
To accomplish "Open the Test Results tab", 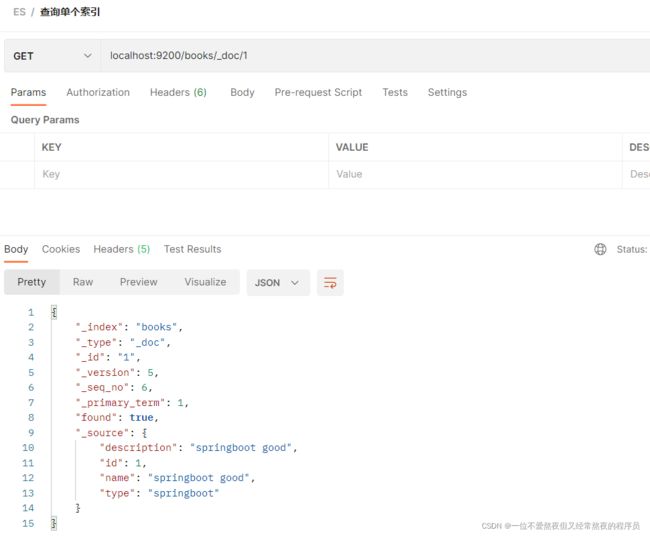I will coord(192,250).
